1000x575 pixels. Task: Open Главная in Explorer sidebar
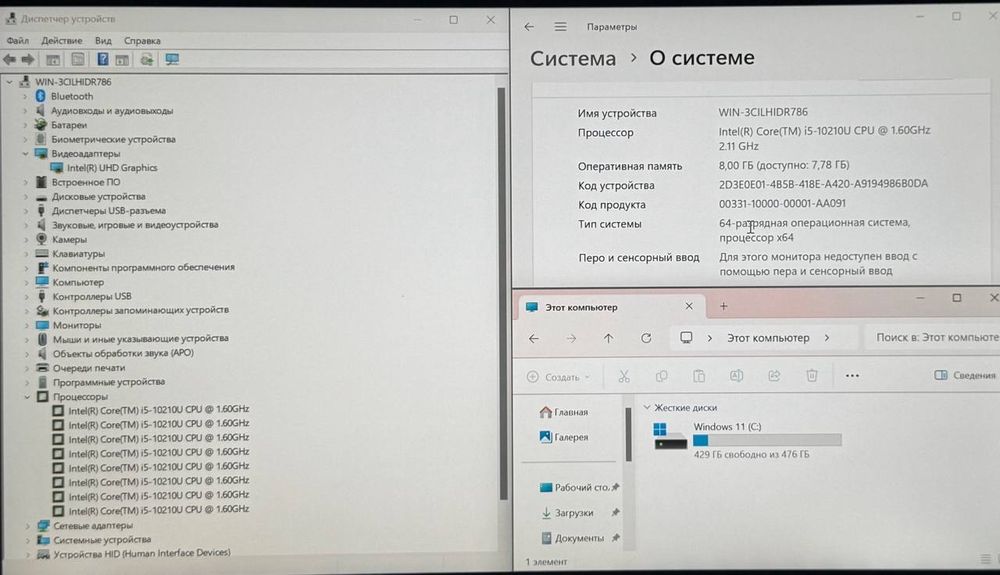pyautogui.click(x=564, y=412)
